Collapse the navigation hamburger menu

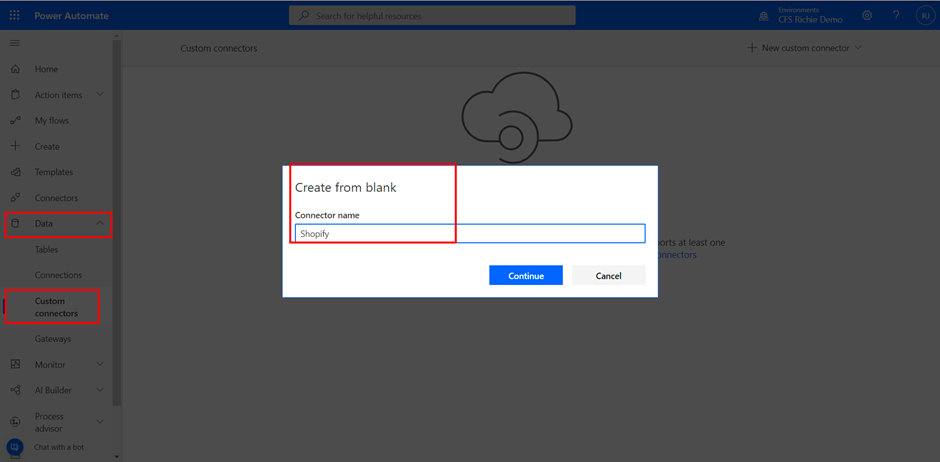[15, 43]
